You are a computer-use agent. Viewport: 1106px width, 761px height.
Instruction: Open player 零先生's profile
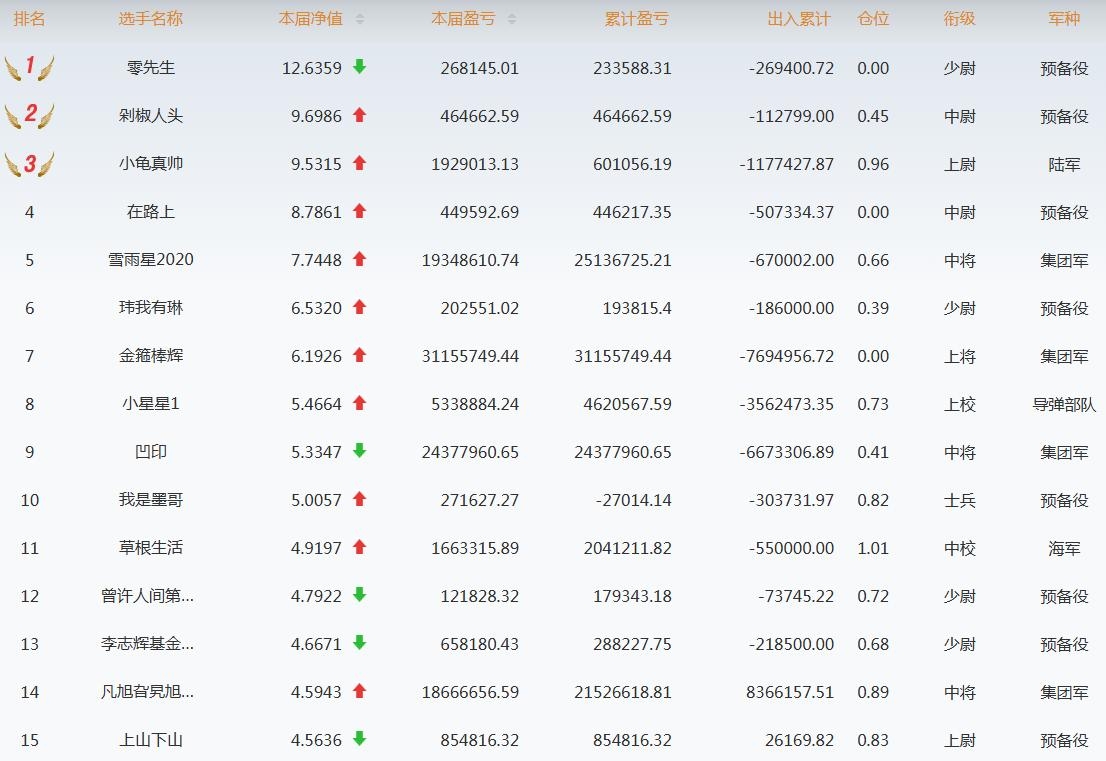click(x=151, y=68)
